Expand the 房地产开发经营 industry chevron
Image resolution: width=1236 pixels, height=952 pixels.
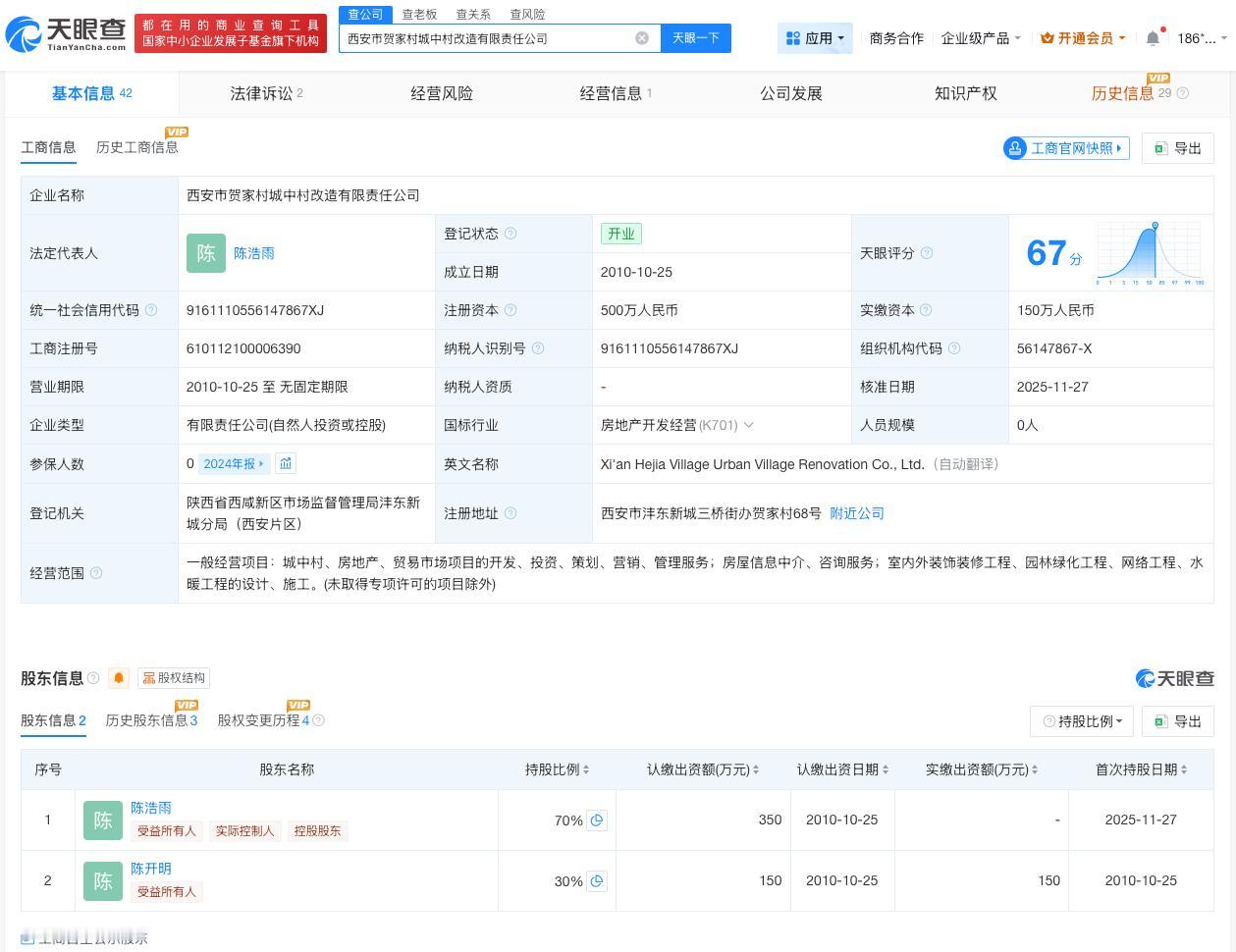click(748, 425)
